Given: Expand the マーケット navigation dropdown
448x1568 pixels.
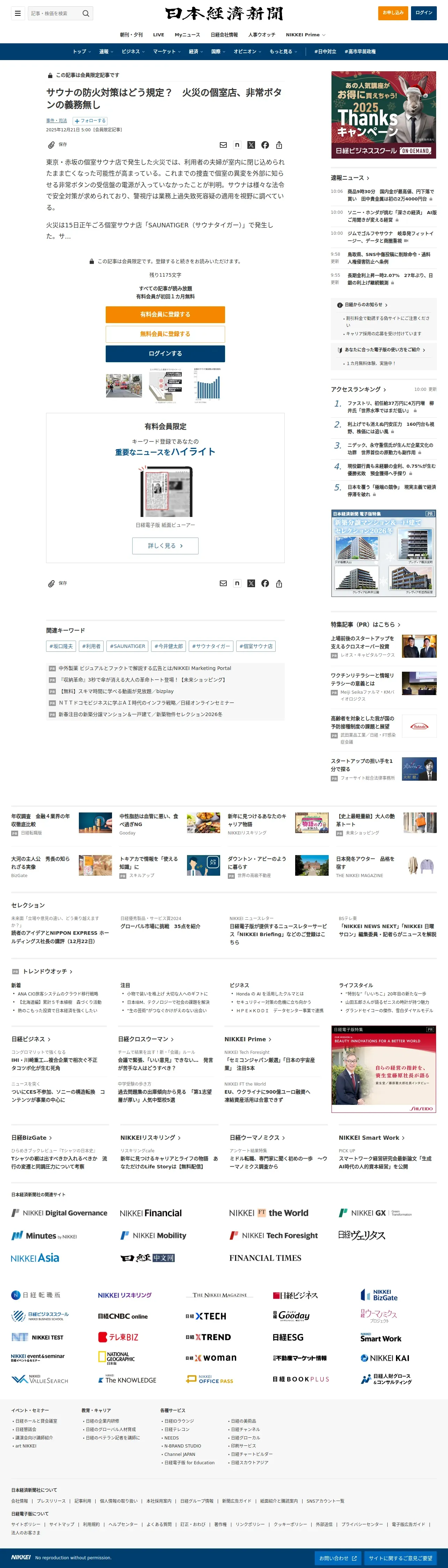Looking at the screenshot, I should (x=166, y=52).
